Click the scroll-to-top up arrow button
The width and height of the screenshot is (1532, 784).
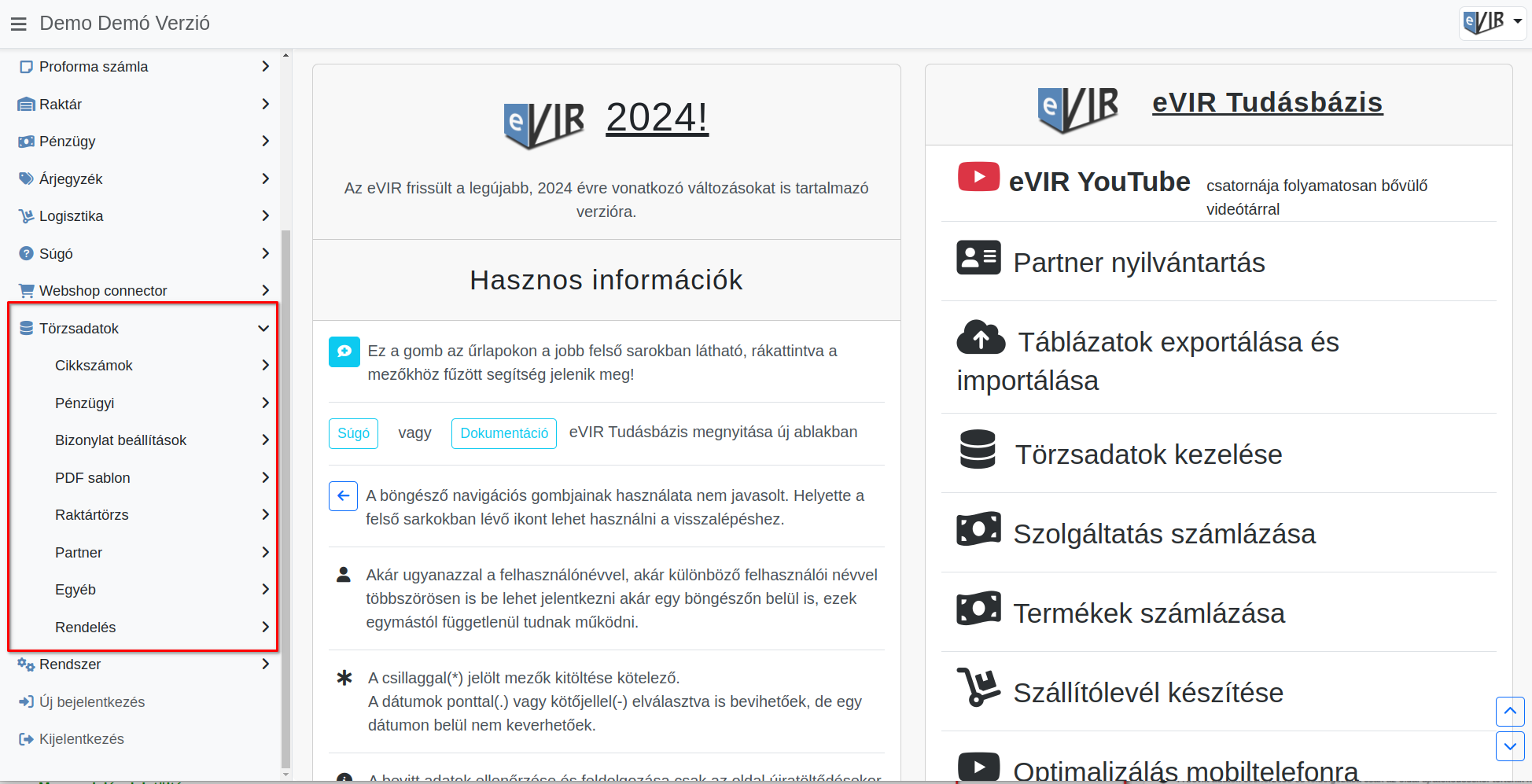click(1510, 712)
